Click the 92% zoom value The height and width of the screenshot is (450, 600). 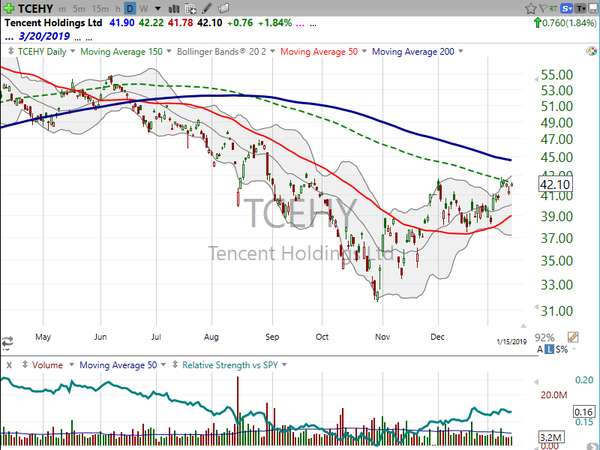click(x=545, y=338)
